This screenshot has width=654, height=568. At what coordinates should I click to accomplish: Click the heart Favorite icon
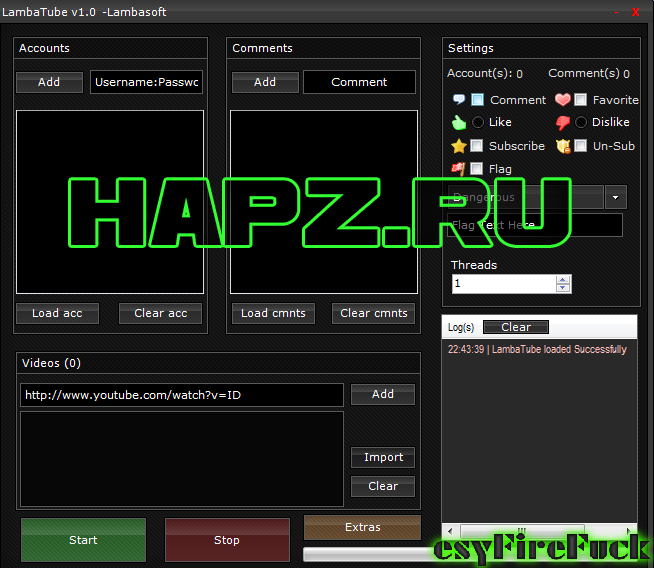[x=562, y=100]
